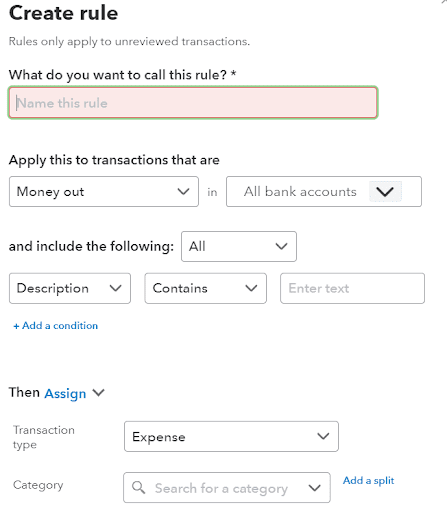Click the magnifying glass search icon
This screenshot has height=512, width=447.
coord(138,488)
